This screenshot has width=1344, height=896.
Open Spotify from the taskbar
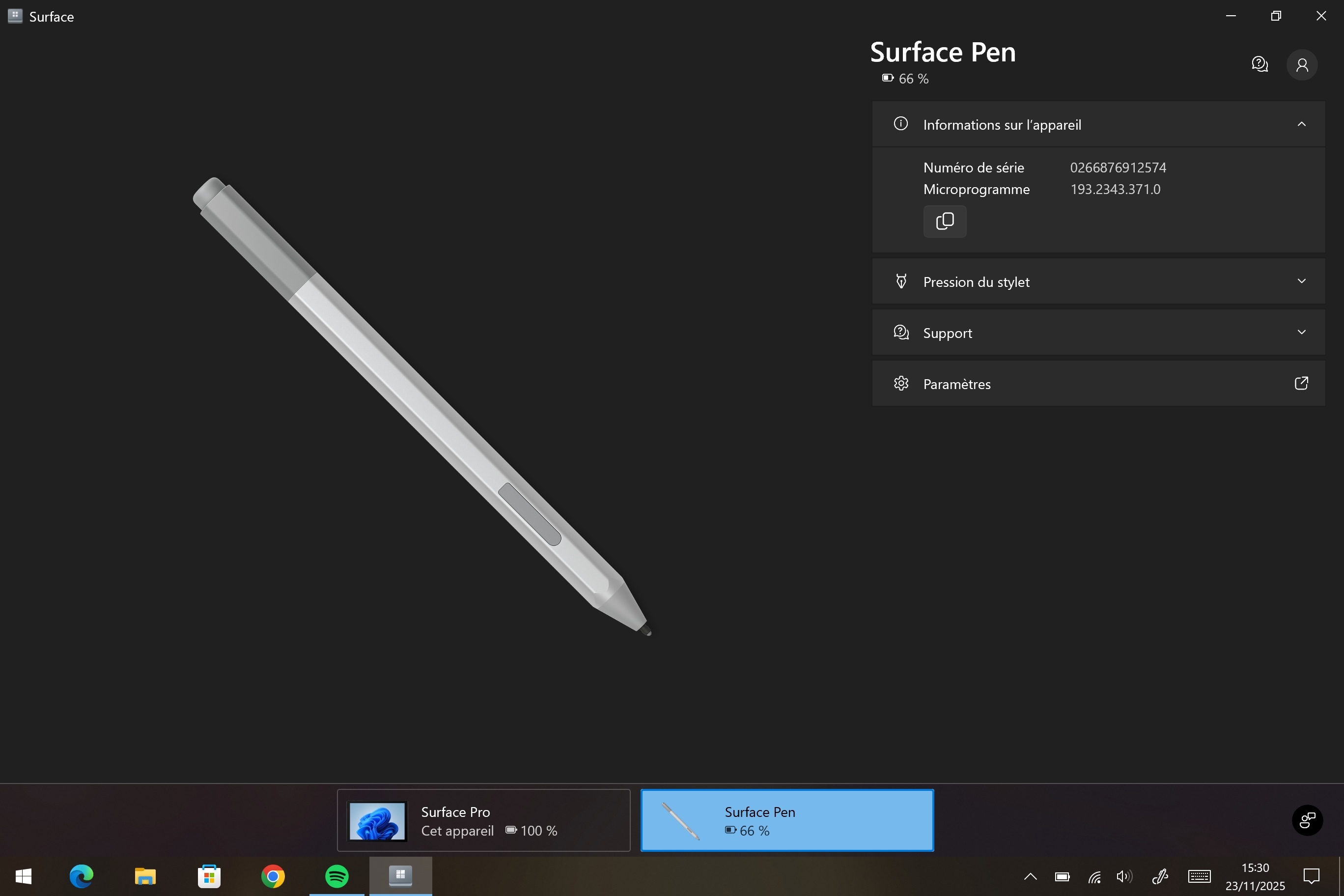click(336, 875)
